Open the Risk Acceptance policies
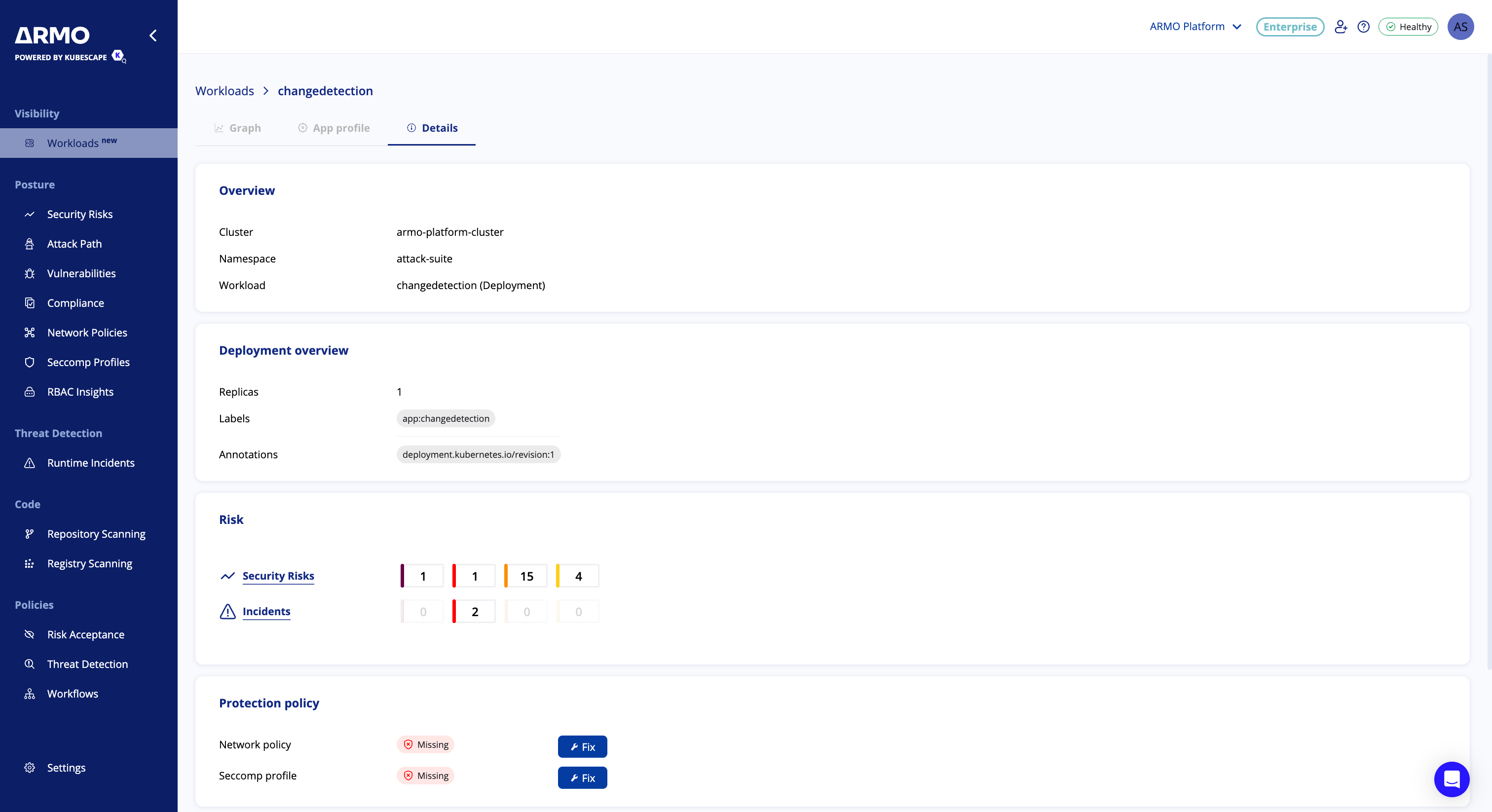The height and width of the screenshot is (812, 1492). 86,634
